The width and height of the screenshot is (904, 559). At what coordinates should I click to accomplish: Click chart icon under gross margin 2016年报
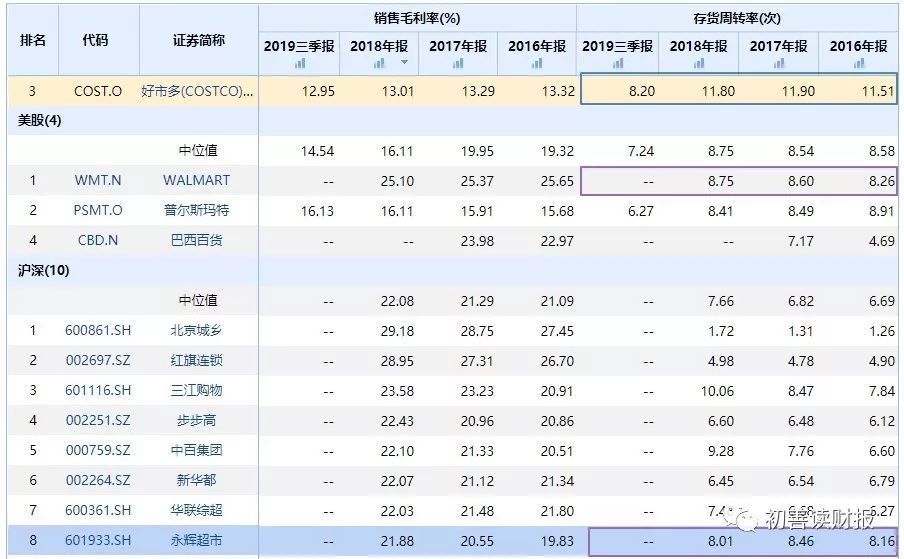tap(537, 63)
